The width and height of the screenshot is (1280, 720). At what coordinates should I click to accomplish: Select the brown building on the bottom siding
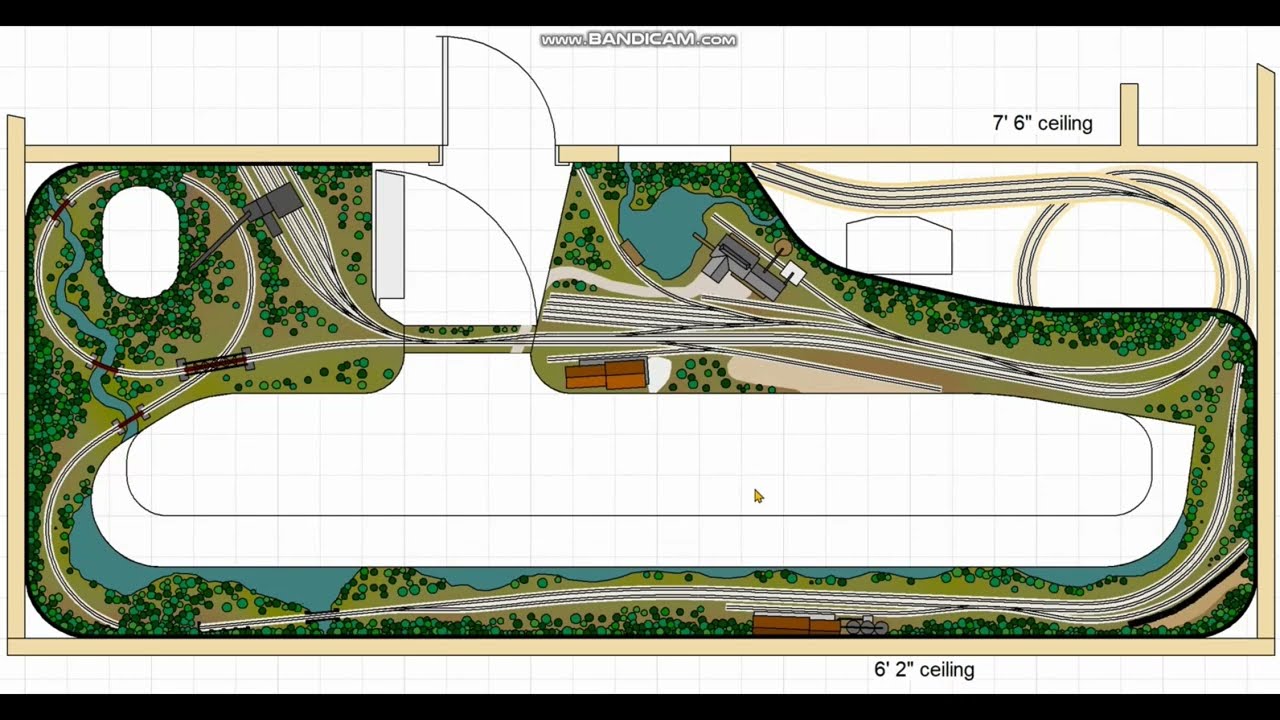coord(796,626)
